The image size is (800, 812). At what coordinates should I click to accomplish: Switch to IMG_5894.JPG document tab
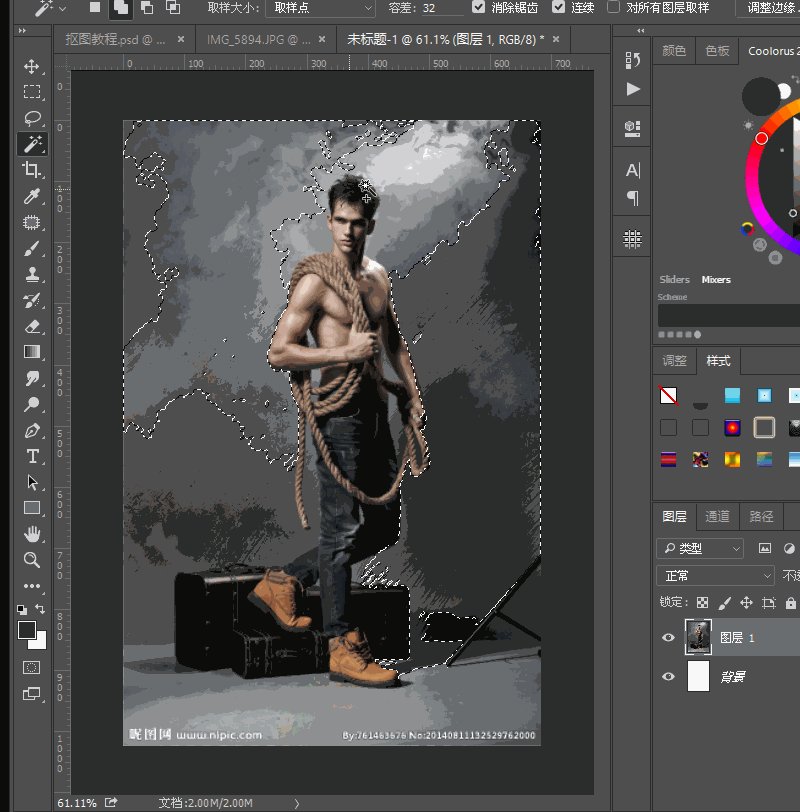click(x=258, y=39)
